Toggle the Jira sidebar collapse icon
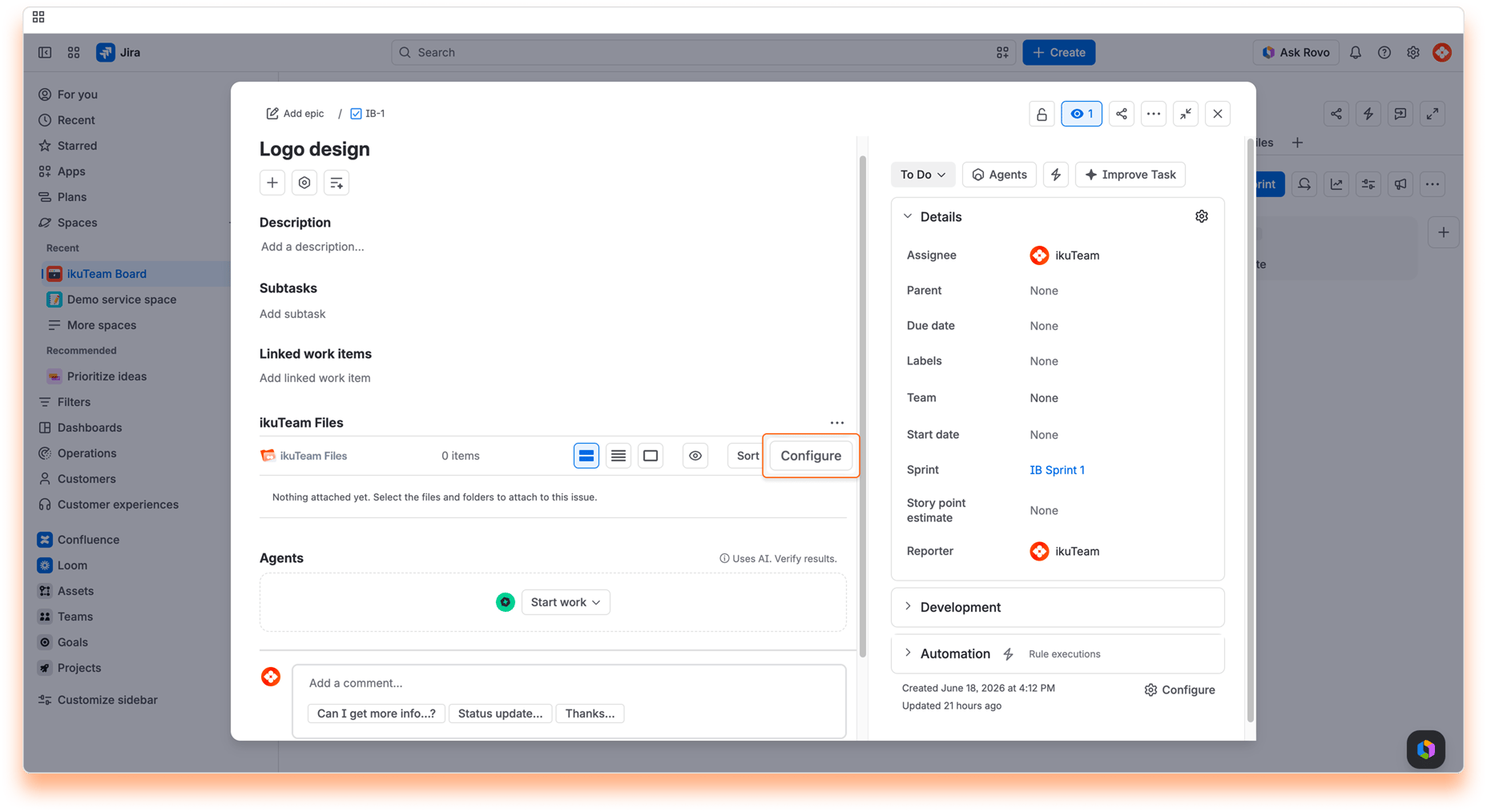 pos(45,52)
